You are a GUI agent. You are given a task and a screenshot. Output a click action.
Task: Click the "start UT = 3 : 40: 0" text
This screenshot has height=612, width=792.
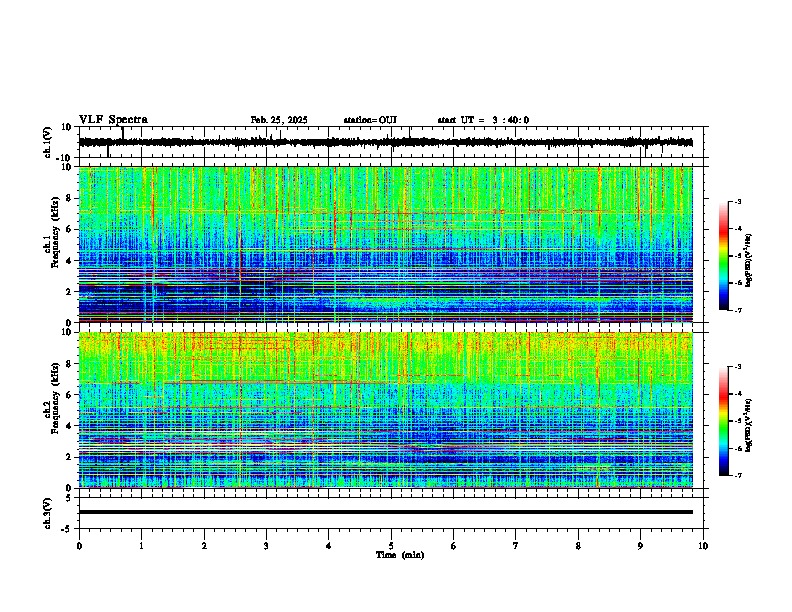(483, 120)
